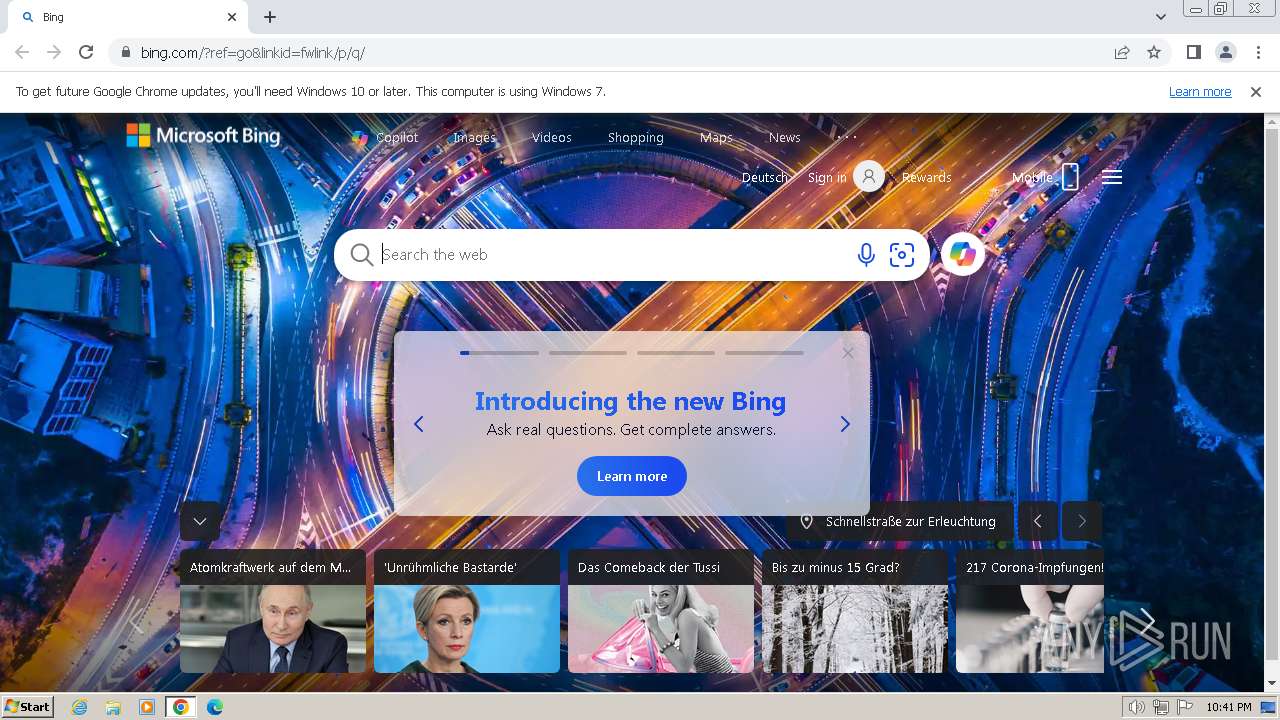
Task: View site information lock icon
Action: point(126,52)
